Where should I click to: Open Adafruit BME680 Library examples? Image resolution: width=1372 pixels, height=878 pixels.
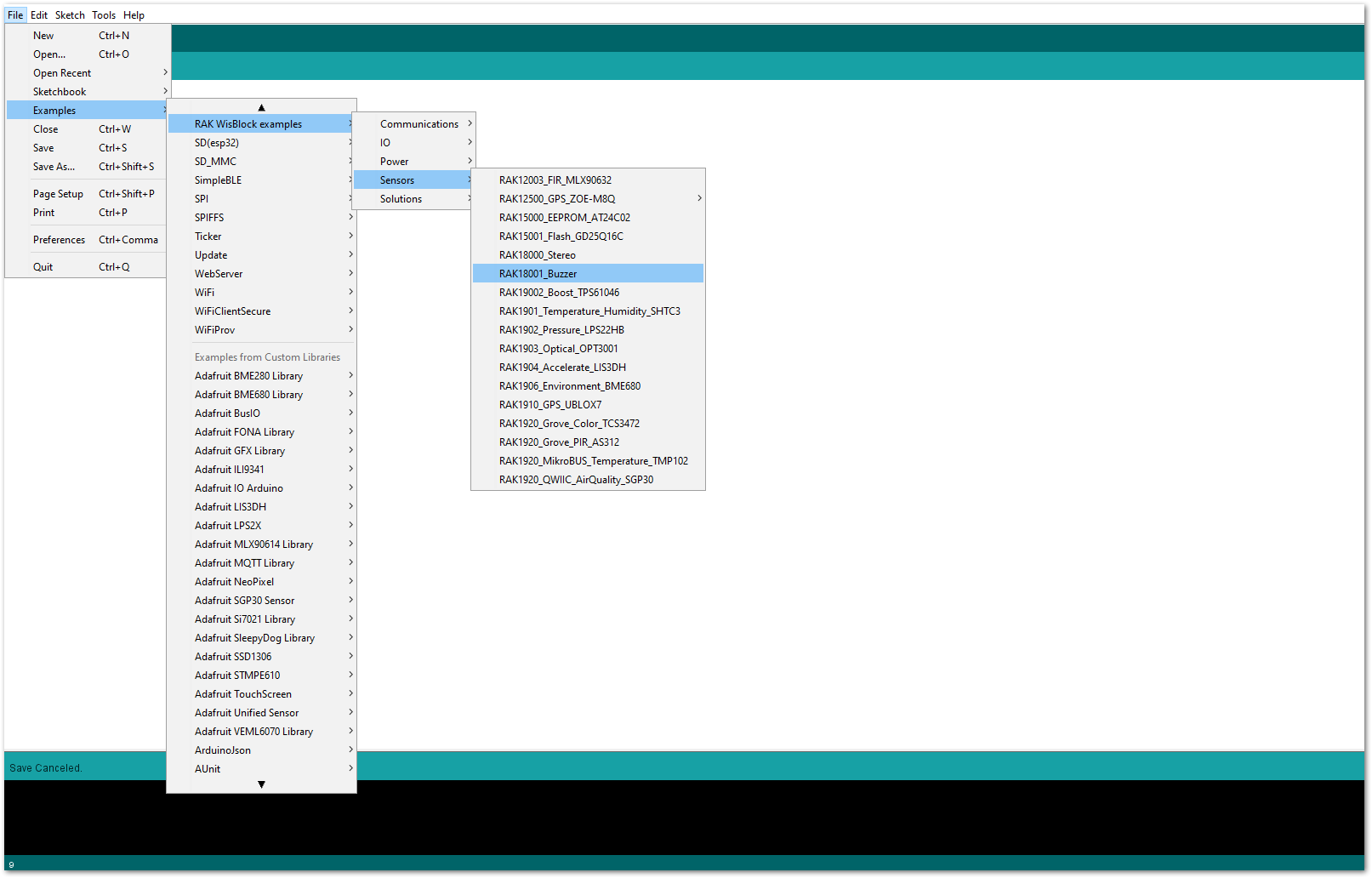(x=261, y=395)
